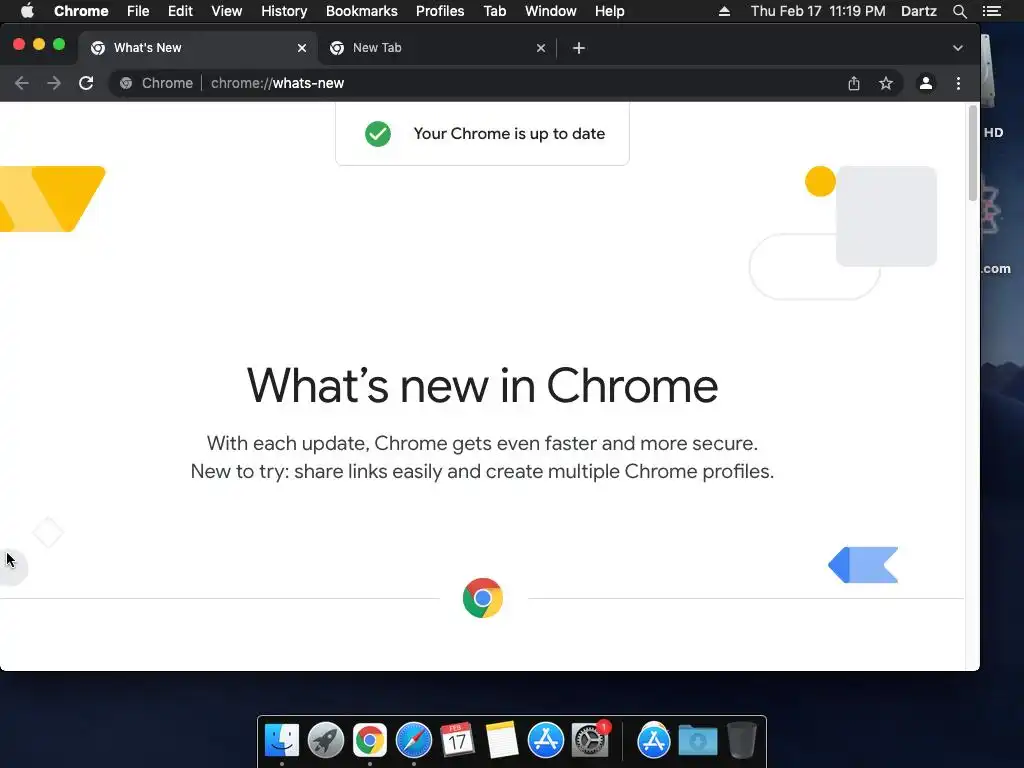Open Finder from the Dock
Image resolution: width=1024 pixels, height=768 pixels.
(x=282, y=741)
